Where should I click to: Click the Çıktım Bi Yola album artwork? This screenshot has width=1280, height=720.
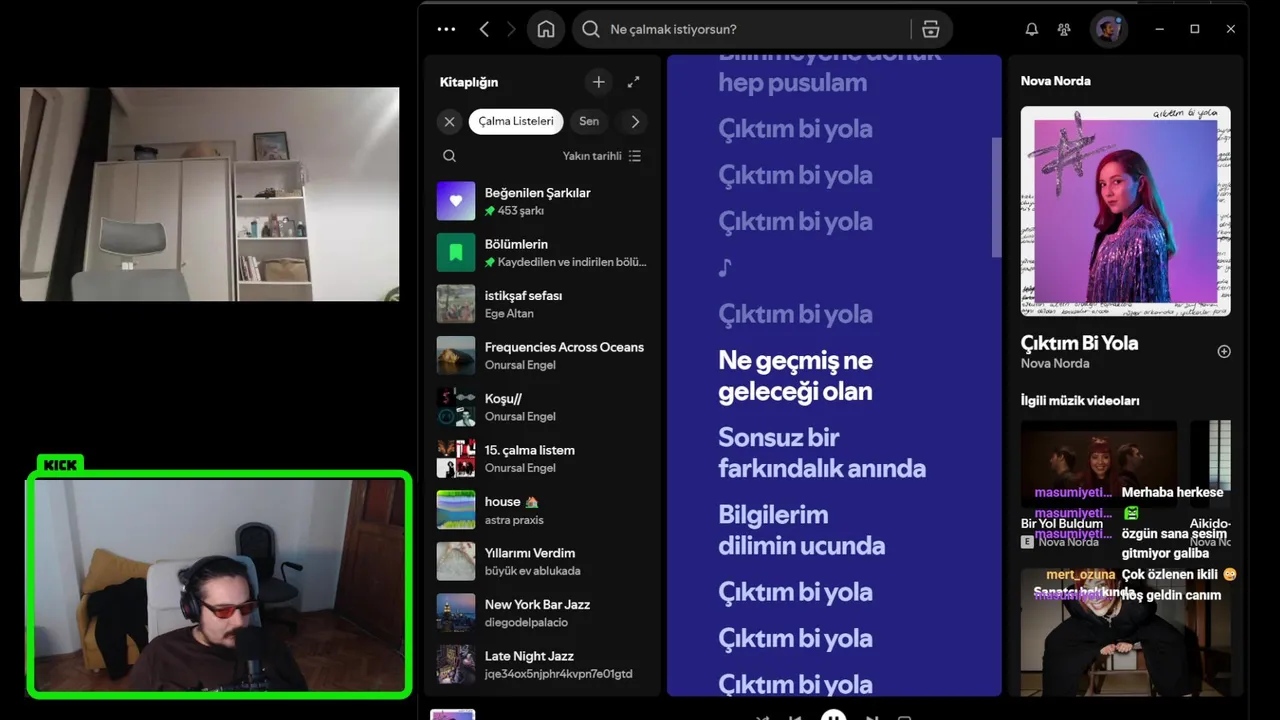pos(1125,211)
